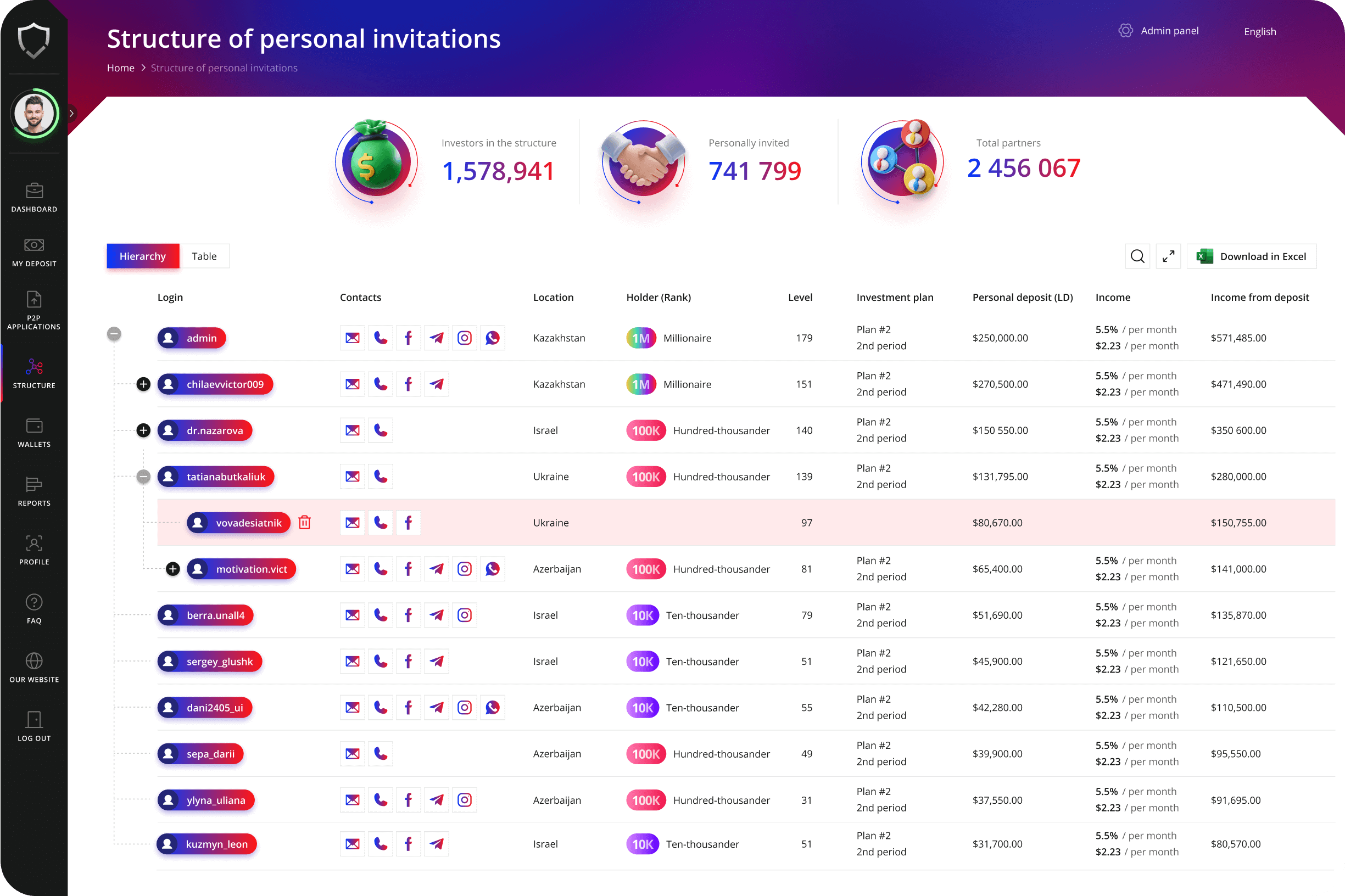This screenshot has width=1345, height=896.
Task: Open the email contact for dr.nazarova
Action: 352,430
